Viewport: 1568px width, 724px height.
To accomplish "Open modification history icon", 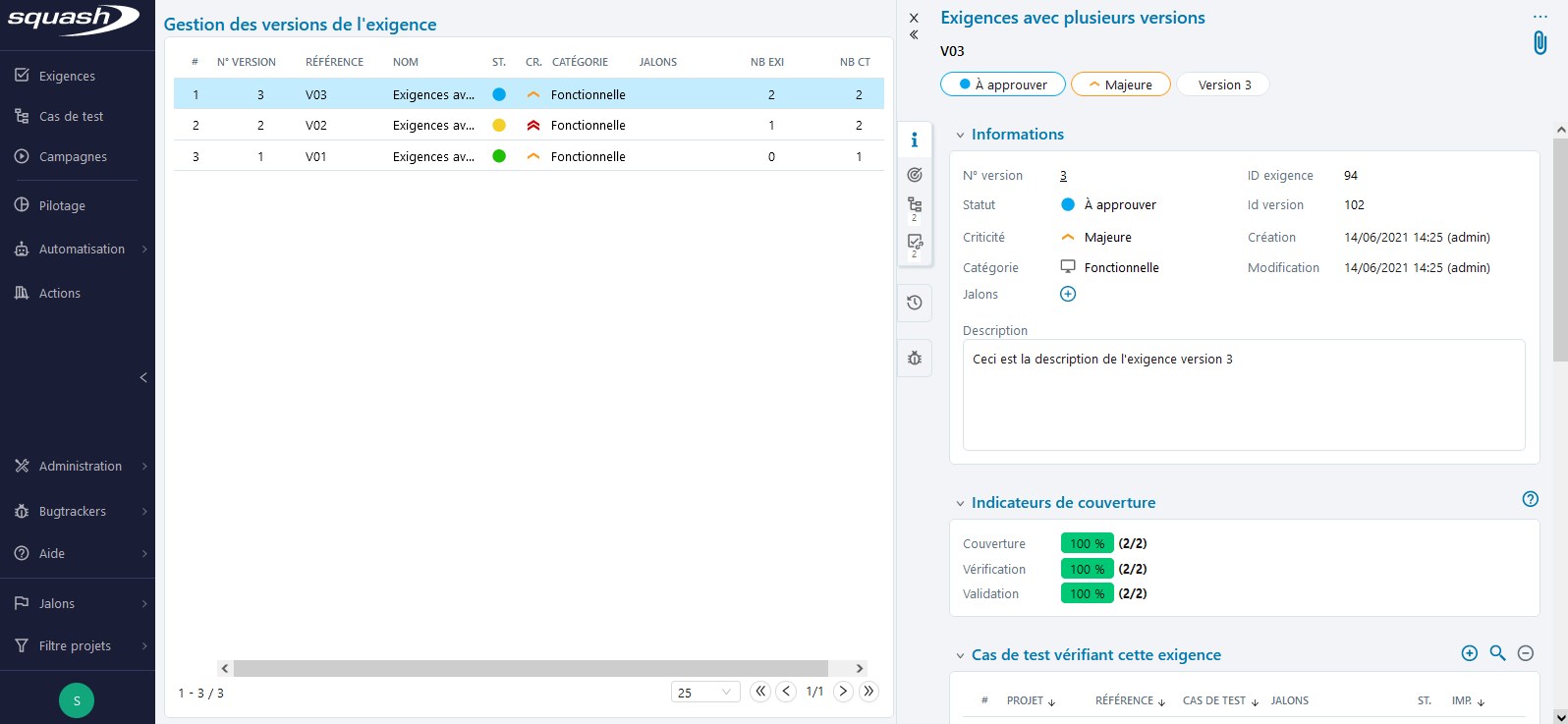I will coord(915,303).
